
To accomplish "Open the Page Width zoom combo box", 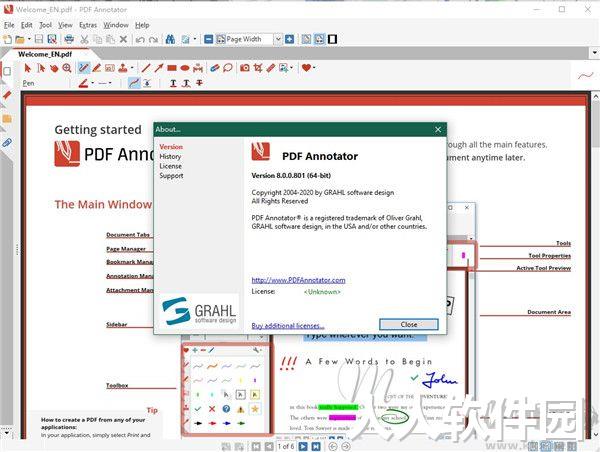I will click(249, 39).
